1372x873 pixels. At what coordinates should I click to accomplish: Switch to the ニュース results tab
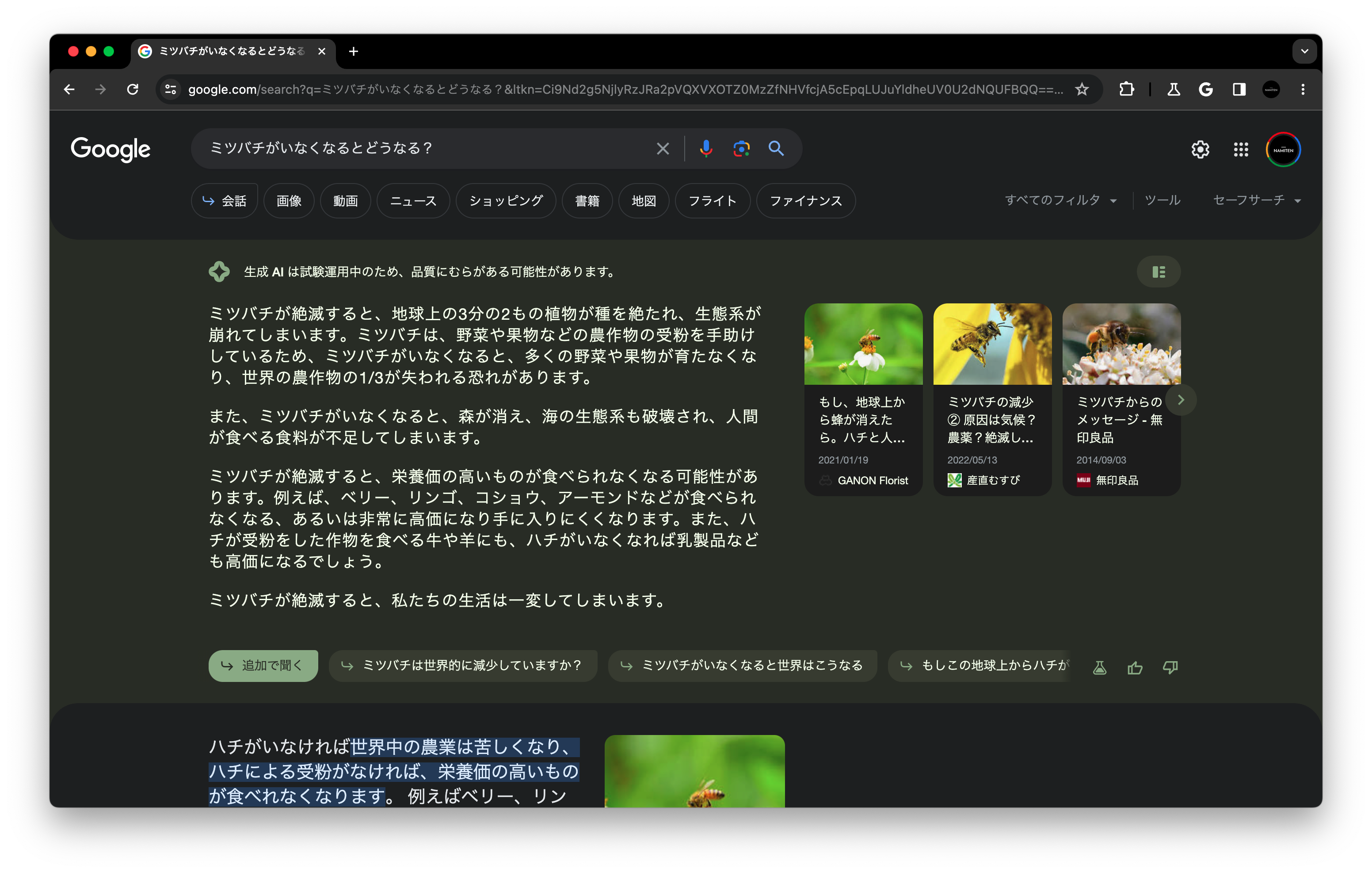pos(413,201)
